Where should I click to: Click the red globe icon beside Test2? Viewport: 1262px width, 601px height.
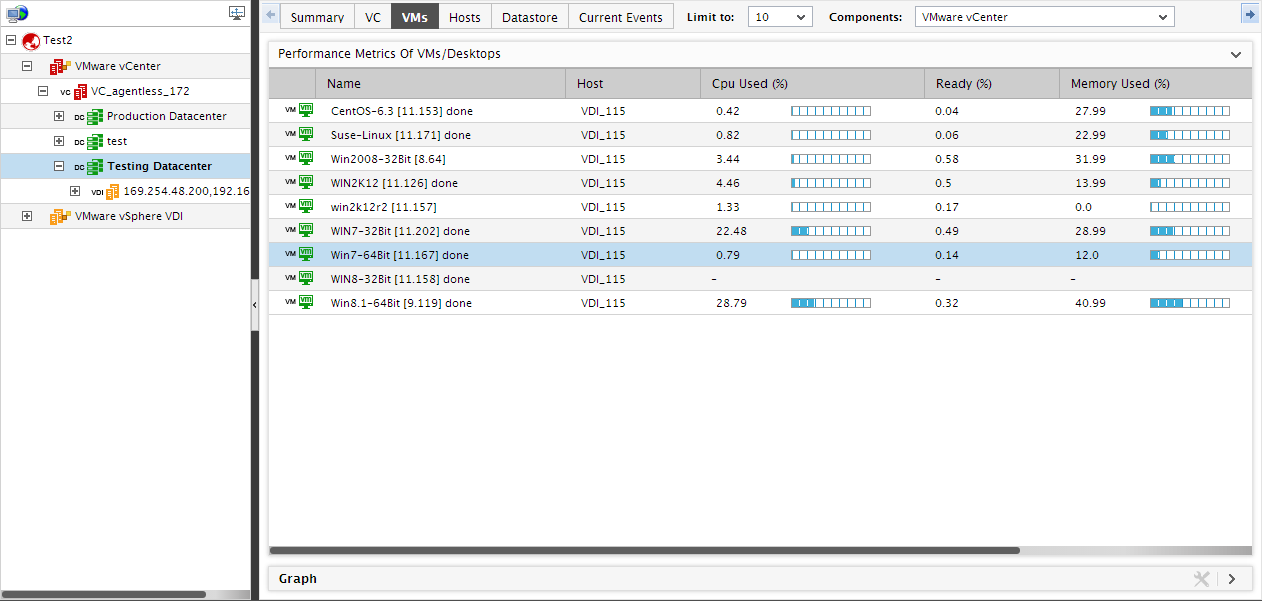pyautogui.click(x=31, y=41)
